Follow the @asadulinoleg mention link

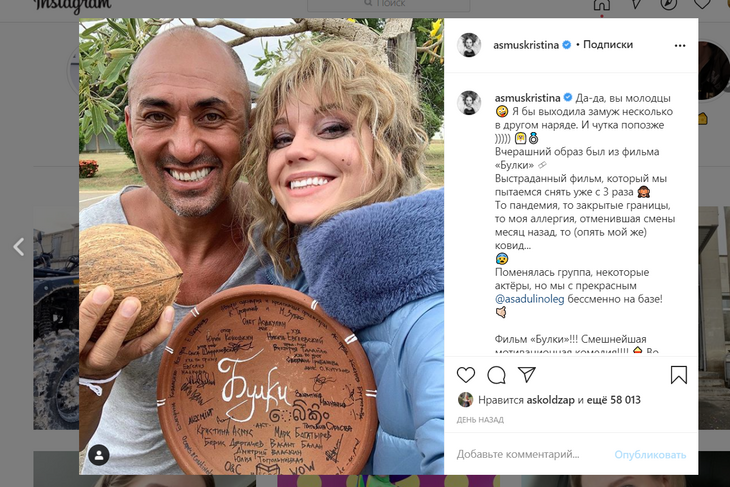tap(529, 299)
